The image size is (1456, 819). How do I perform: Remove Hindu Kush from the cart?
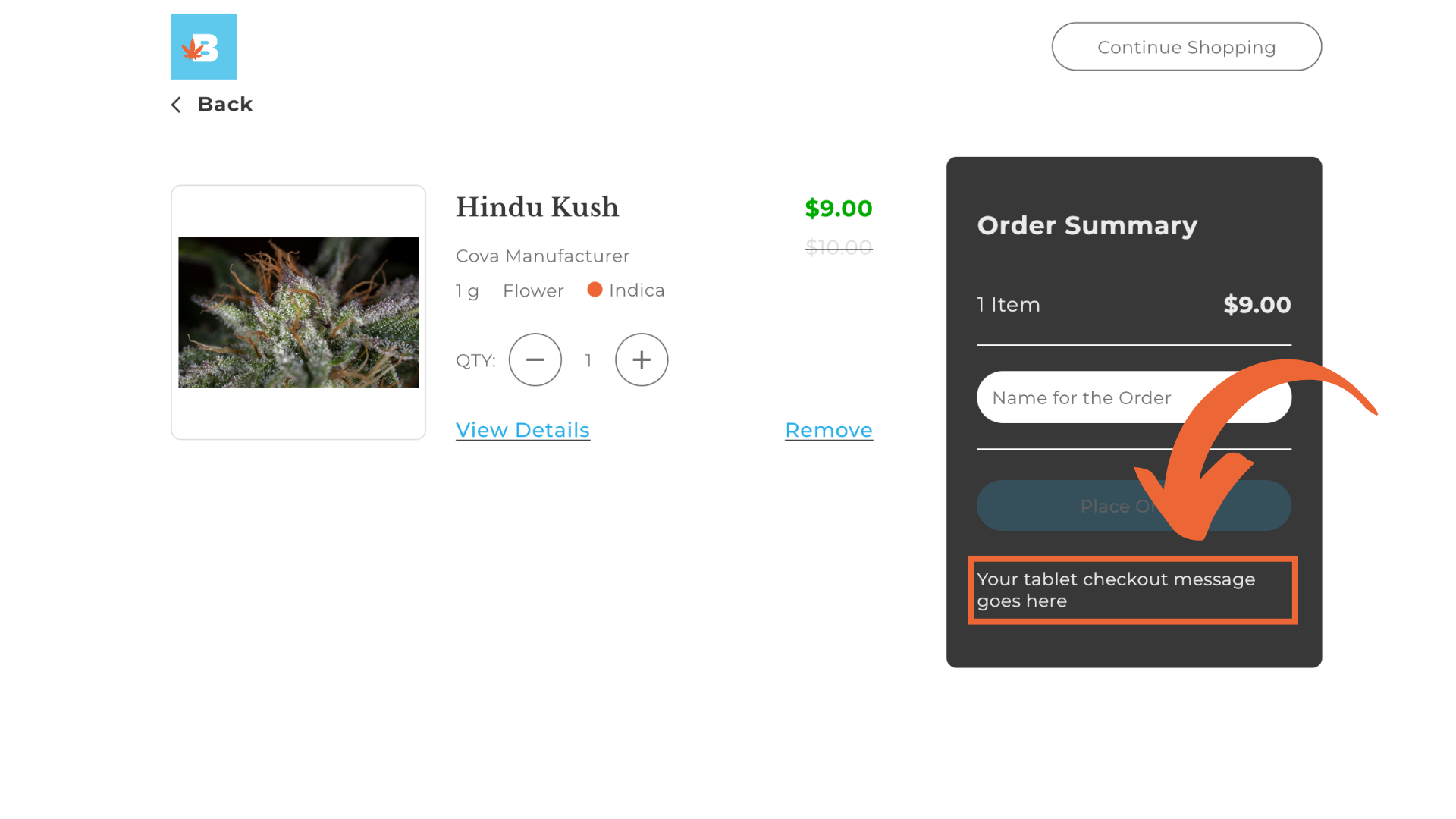(828, 430)
